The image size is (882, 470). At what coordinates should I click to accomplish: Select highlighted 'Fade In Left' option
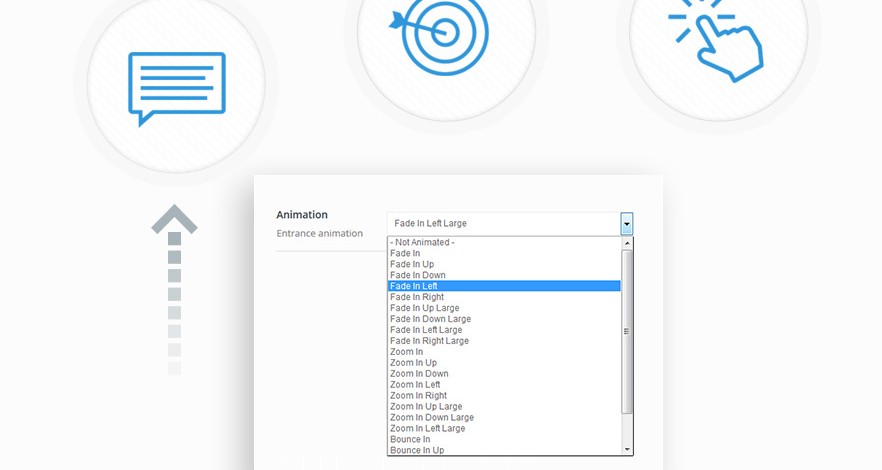[x=504, y=286]
